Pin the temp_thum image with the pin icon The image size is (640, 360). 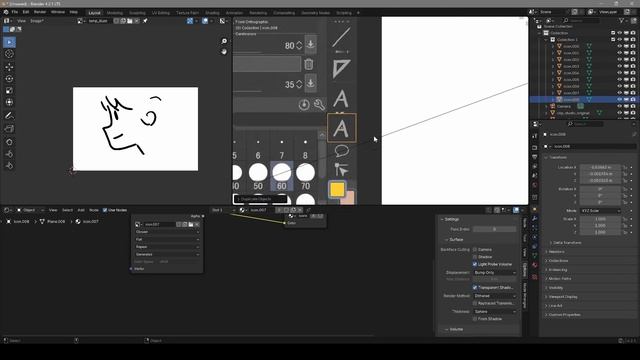[145, 21]
